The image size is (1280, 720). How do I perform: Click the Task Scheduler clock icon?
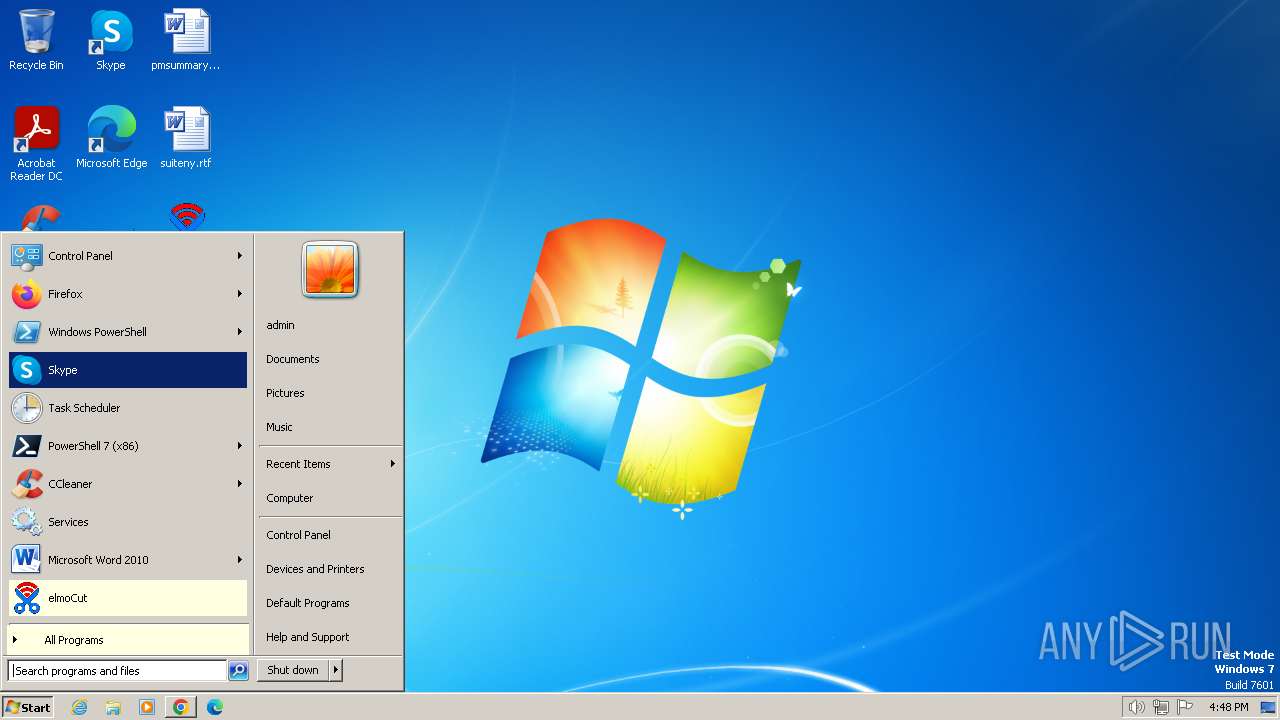[x=27, y=408]
